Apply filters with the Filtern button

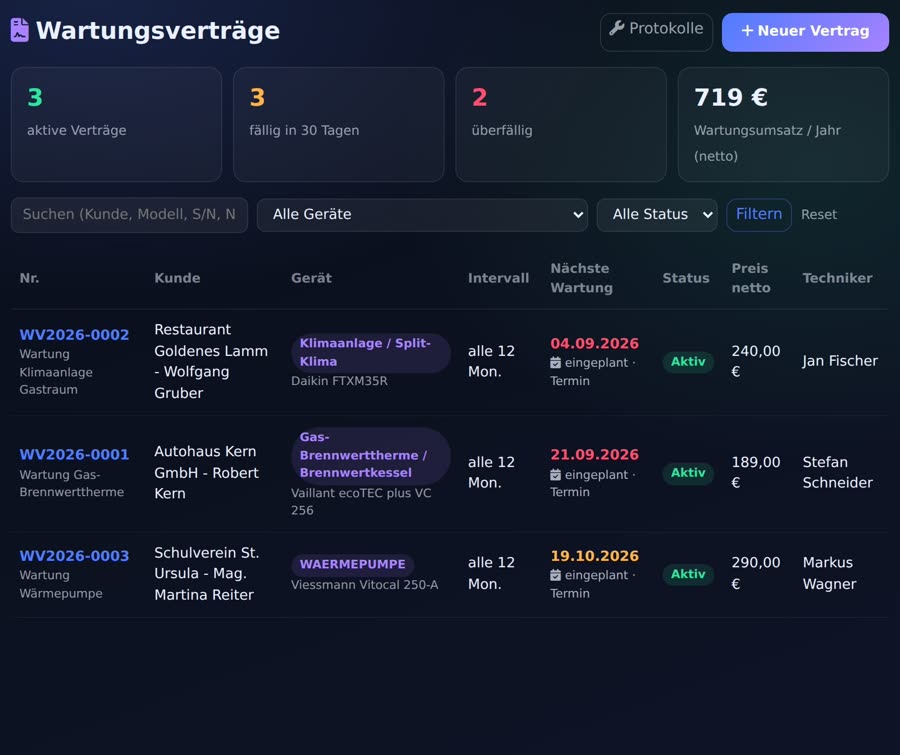tap(758, 215)
